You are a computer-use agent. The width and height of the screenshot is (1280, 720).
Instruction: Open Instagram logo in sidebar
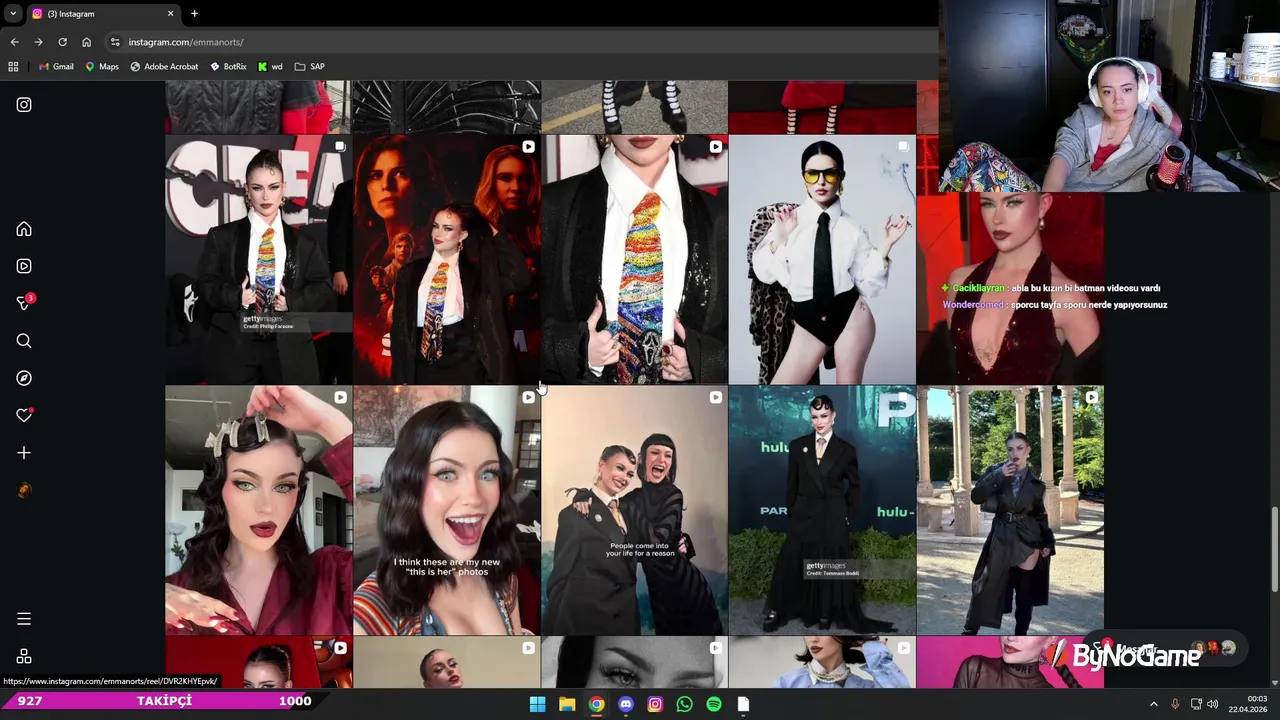pyautogui.click(x=24, y=104)
